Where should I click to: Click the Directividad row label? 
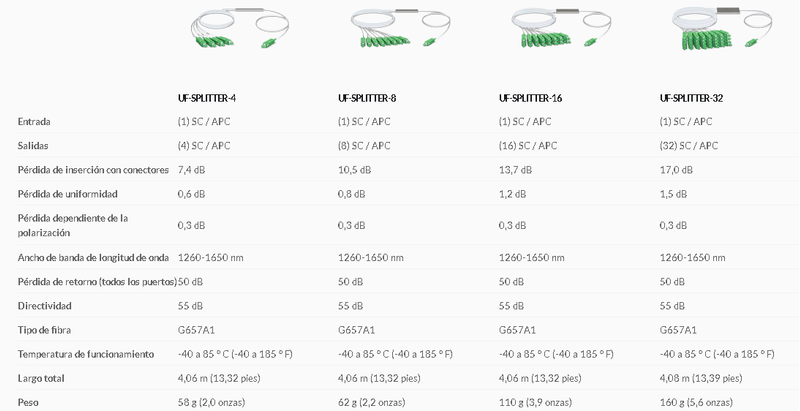pos(45,306)
